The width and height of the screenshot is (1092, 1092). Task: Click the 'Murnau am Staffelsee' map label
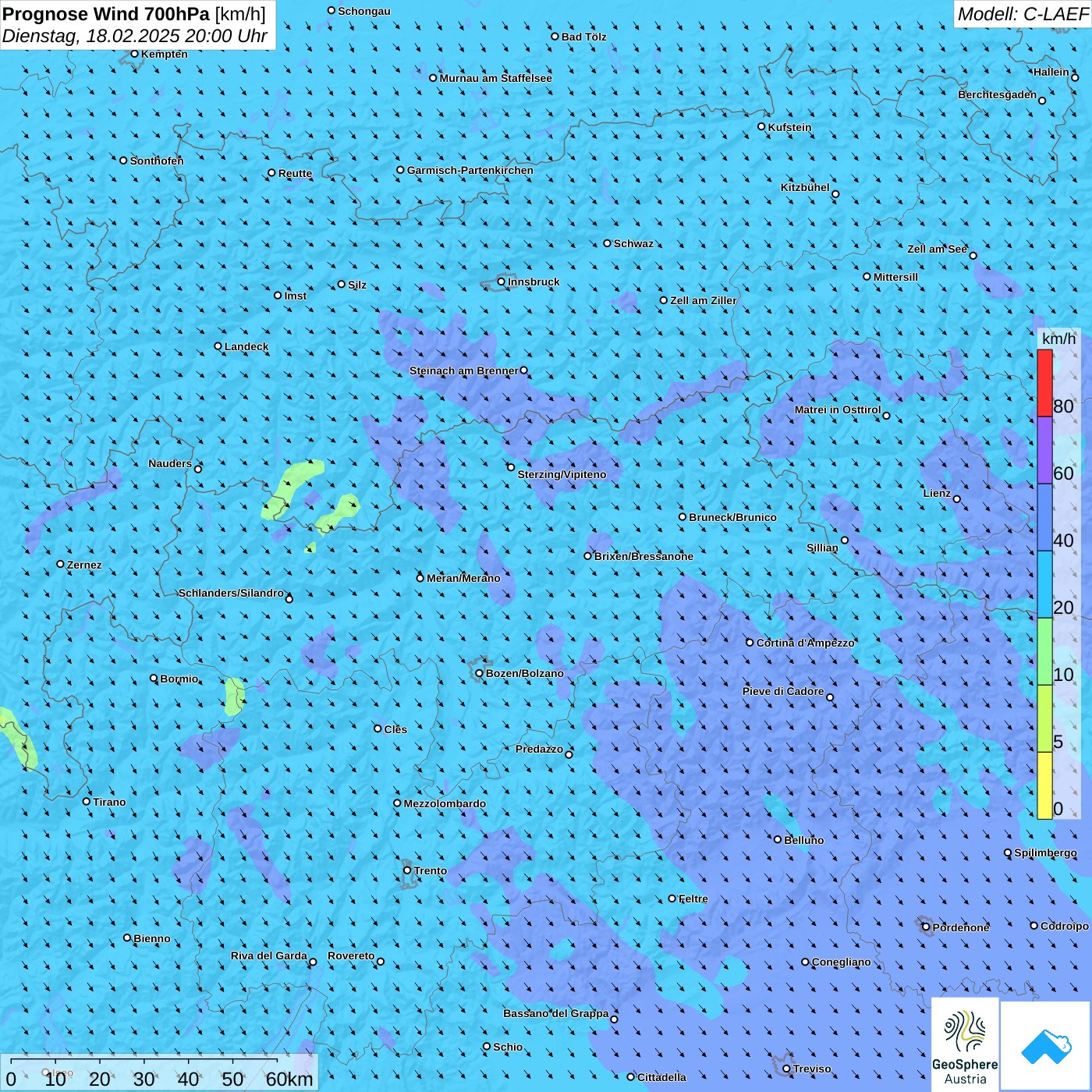coord(496,78)
